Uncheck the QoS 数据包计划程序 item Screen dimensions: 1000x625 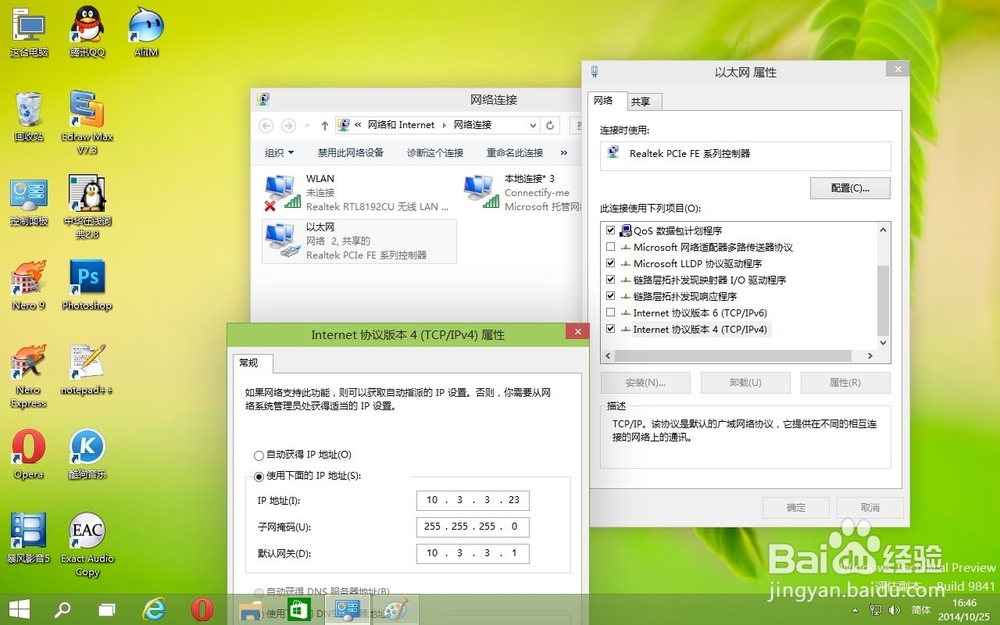tap(610, 229)
